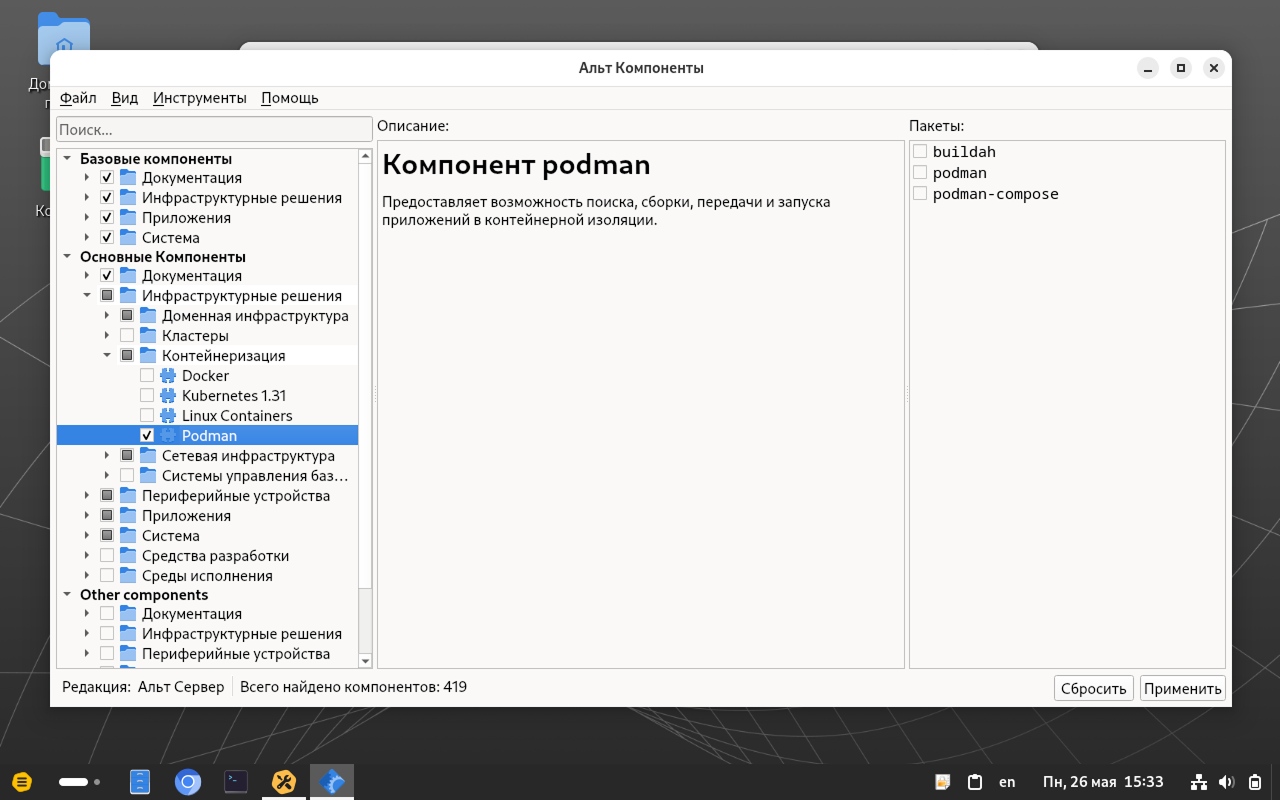Open the terminal taskbar icon
This screenshot has width=1280, height=800.
(x=236, y=782)
